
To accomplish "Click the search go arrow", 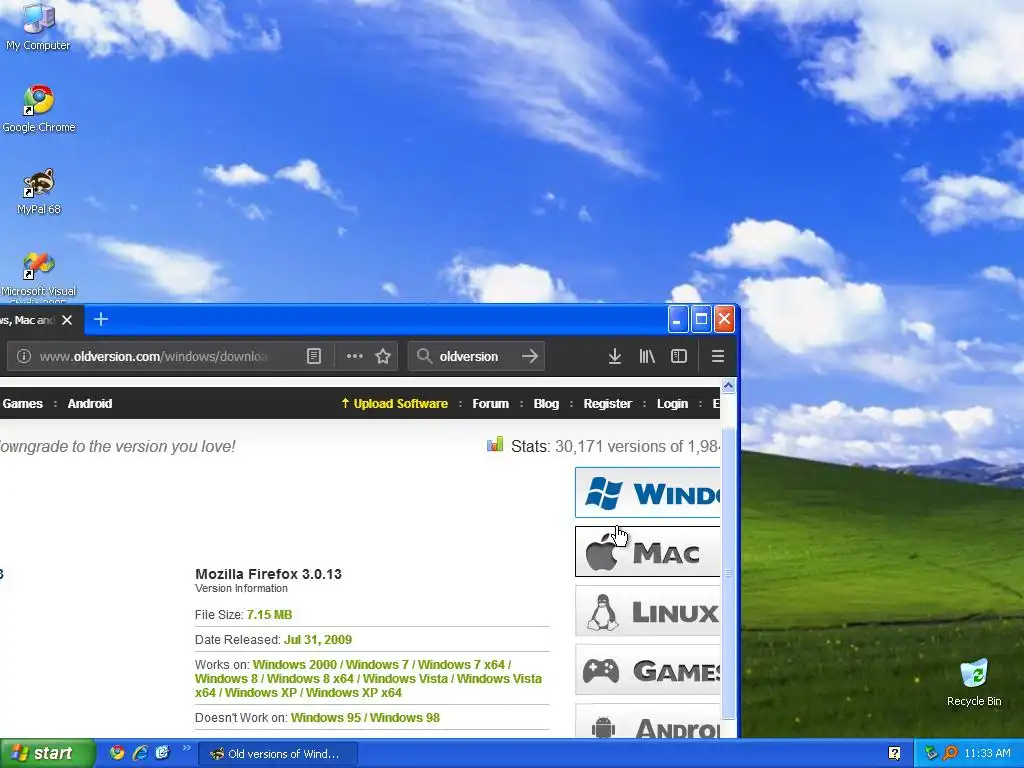I will pyautogui.click(x=530, y=356).
